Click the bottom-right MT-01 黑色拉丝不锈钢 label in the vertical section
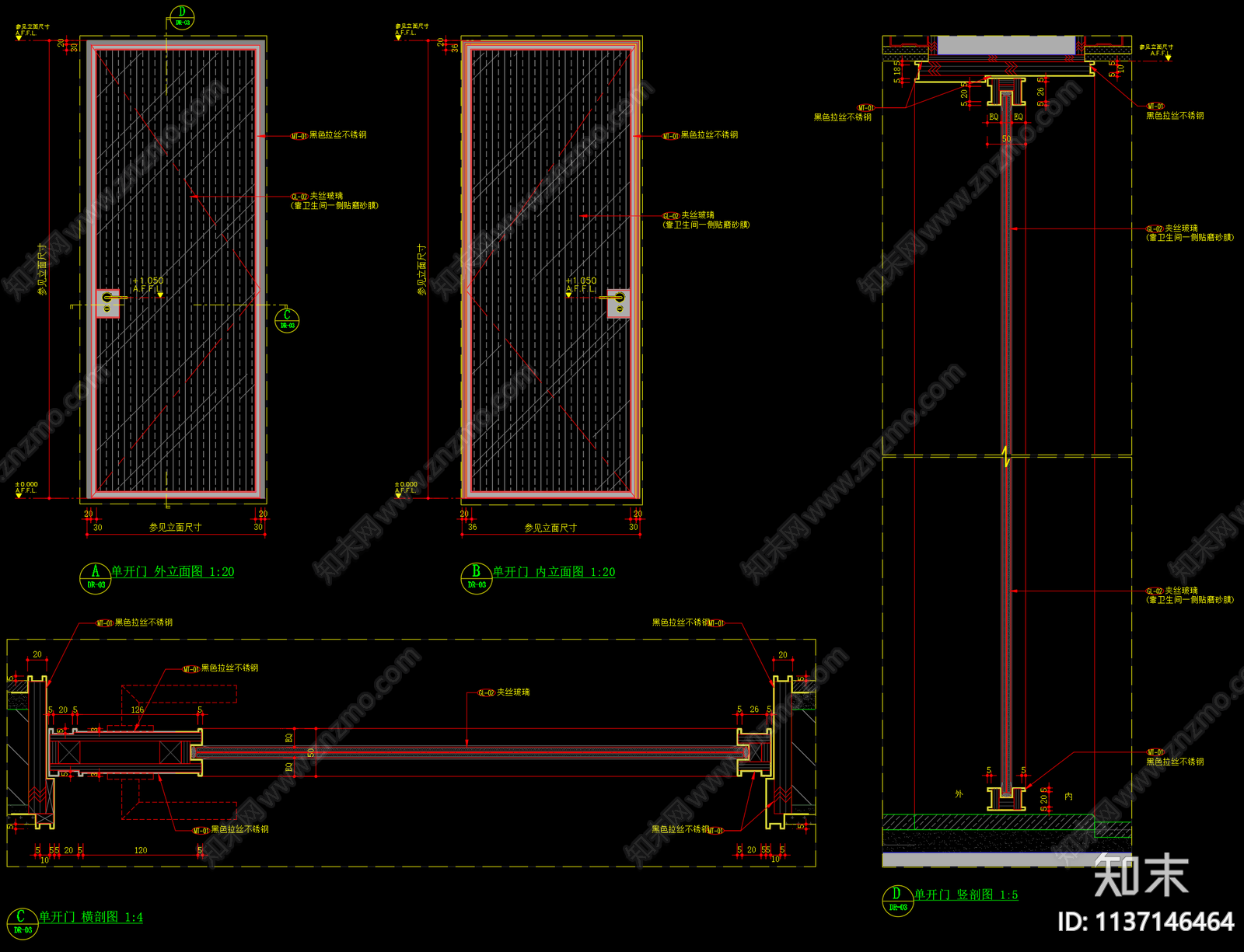The width and height of the screenshot is (1244, 952). point(1176,758)
